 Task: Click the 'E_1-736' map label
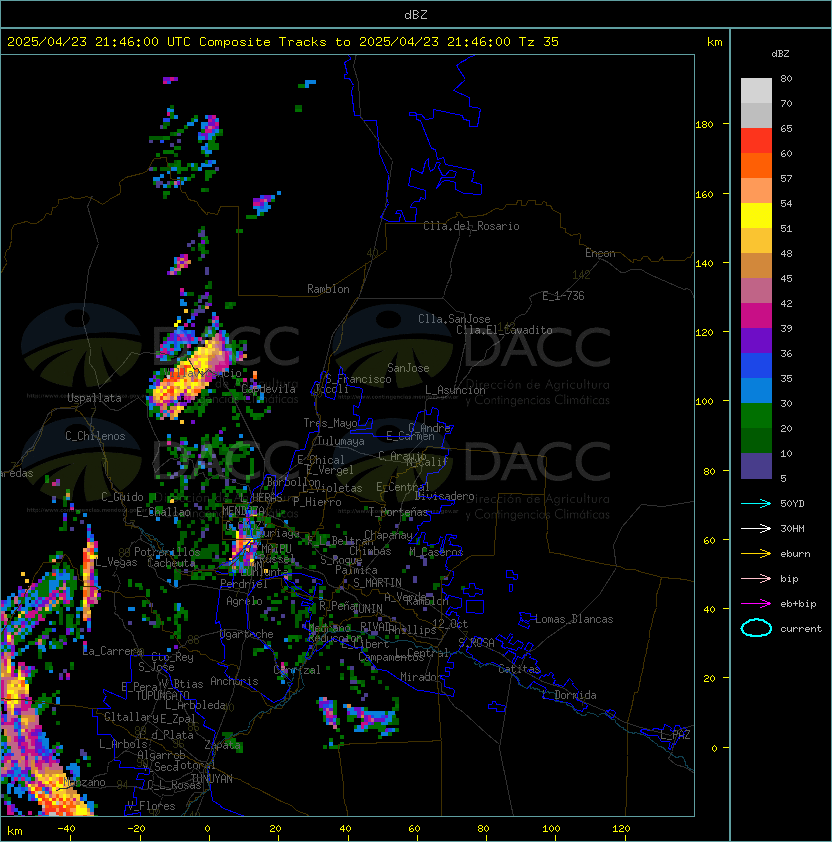(x=563, y=296)
